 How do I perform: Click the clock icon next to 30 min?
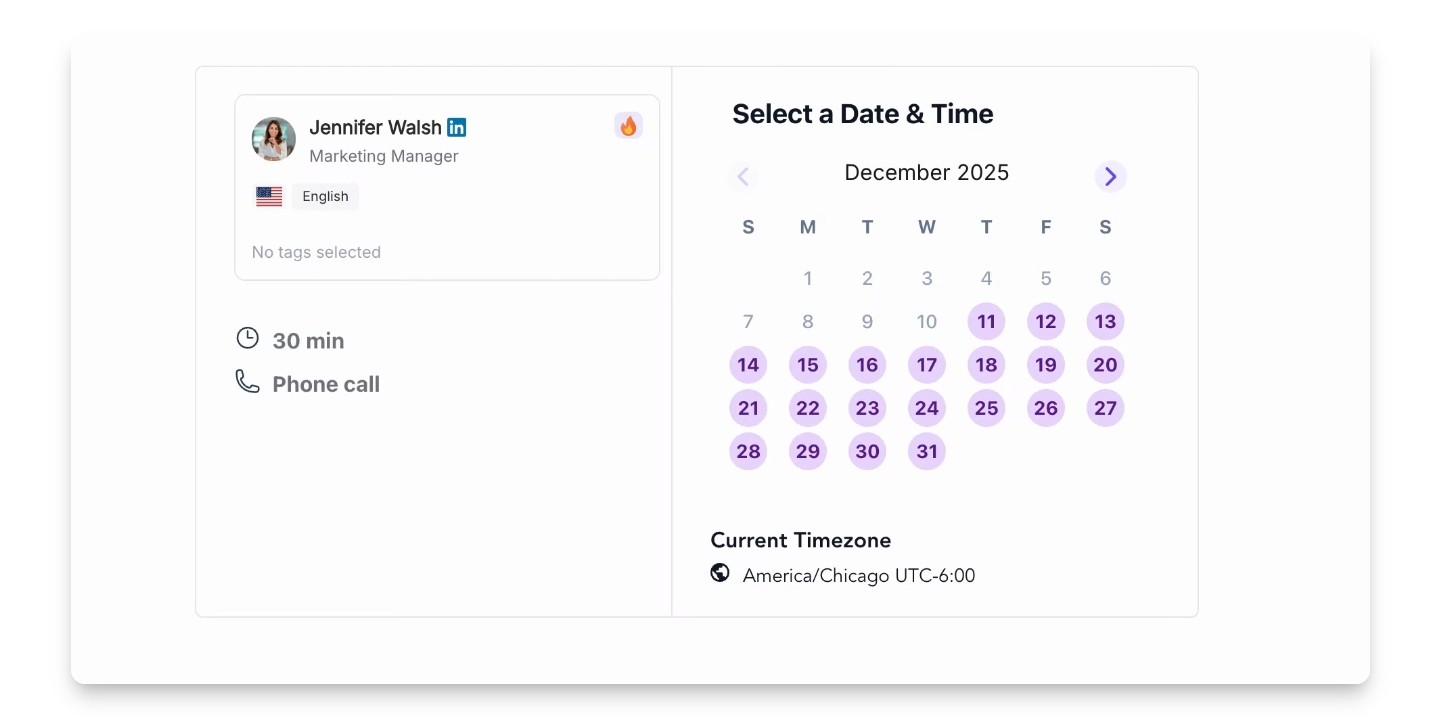tap(247, 338)
